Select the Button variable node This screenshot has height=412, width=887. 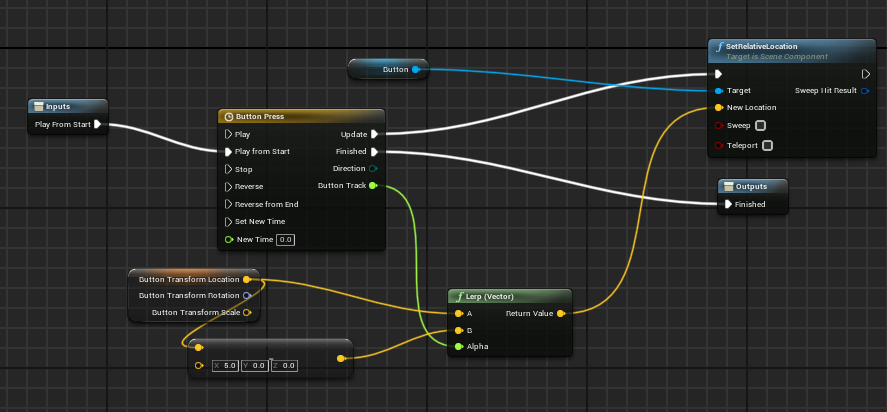point(388,69)
